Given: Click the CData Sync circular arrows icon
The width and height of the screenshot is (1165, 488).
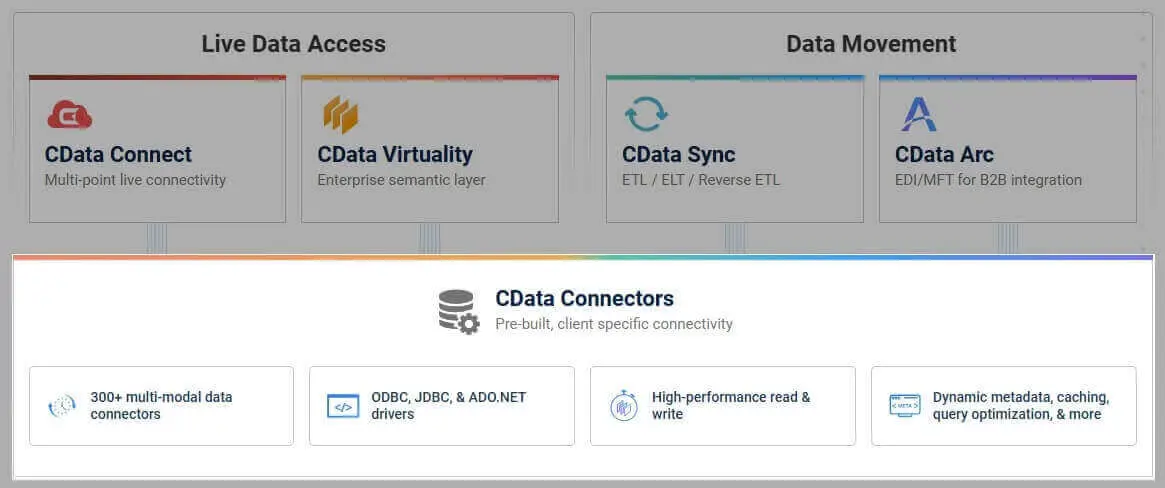Looking at the screenshot, I should [646, 114].
